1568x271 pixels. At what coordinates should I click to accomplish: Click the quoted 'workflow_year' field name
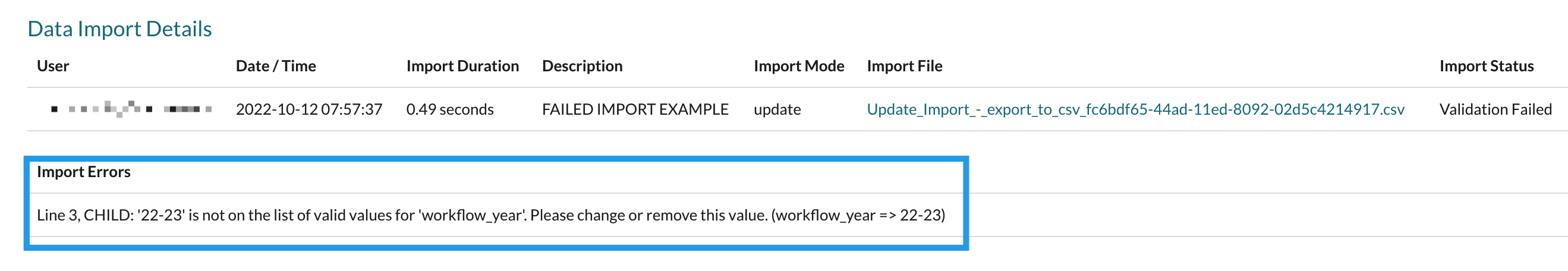[472, 216]
